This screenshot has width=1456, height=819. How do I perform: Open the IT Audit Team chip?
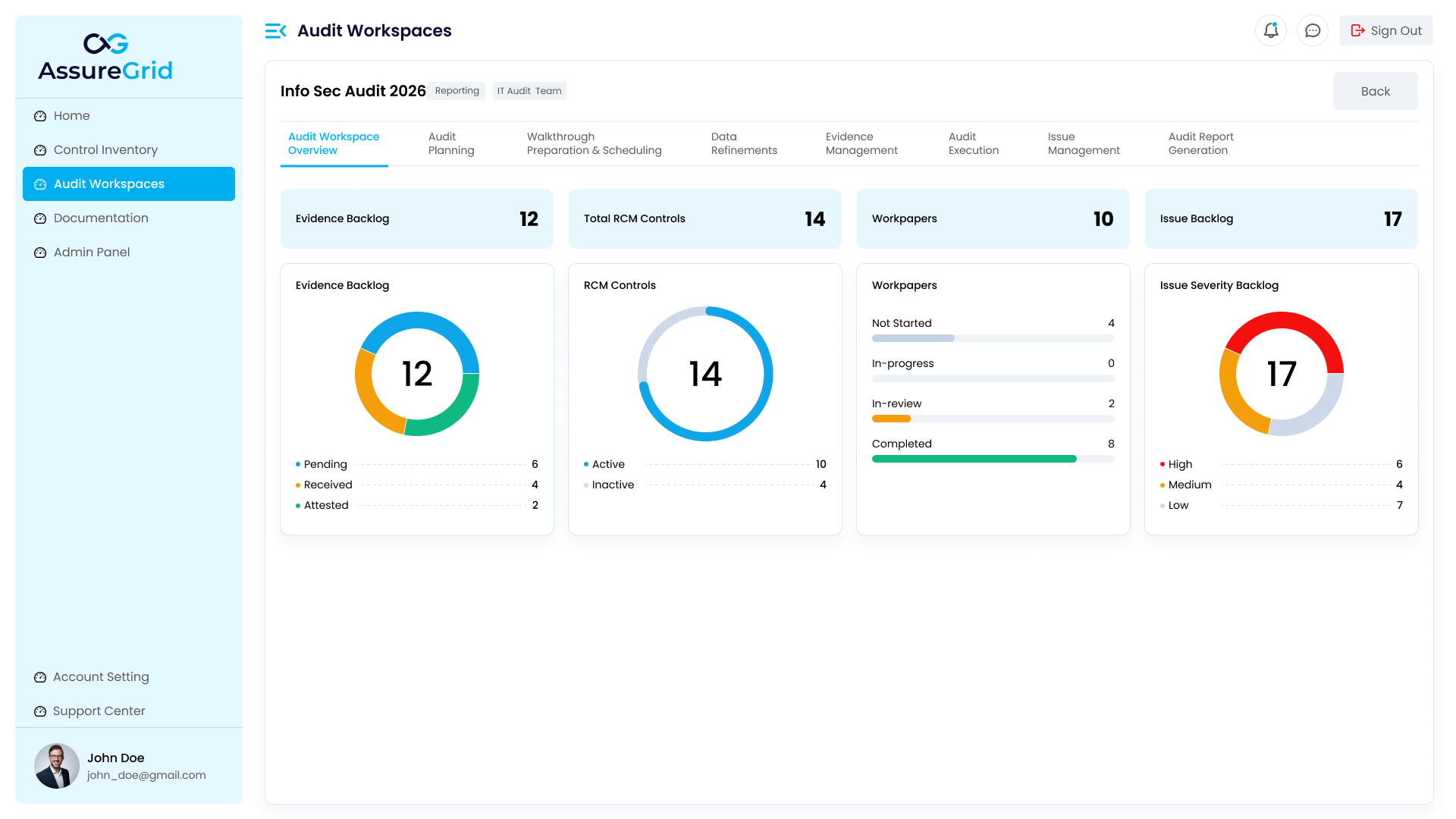point(529,90)
